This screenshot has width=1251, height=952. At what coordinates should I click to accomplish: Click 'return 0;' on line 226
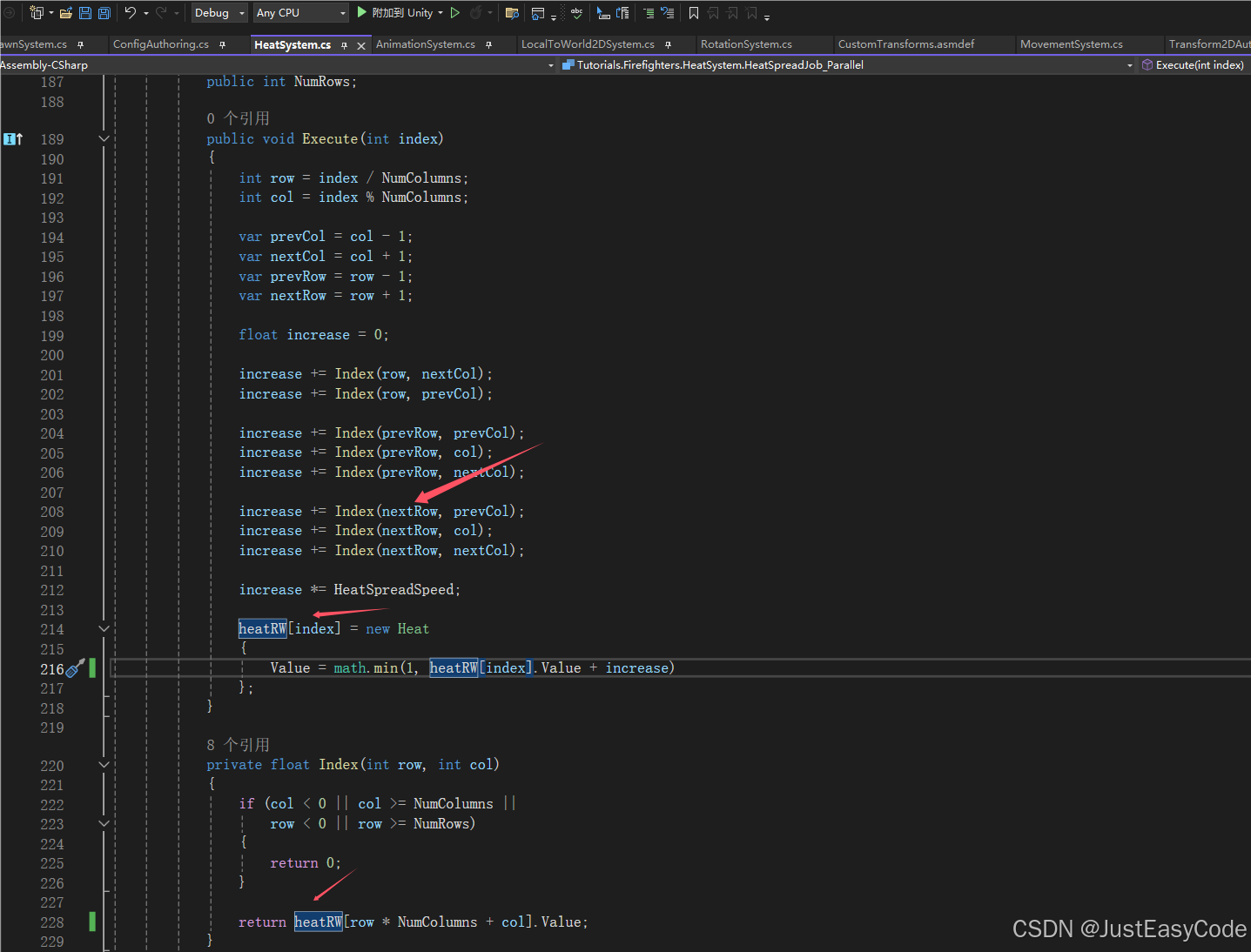tap(306, 863)
